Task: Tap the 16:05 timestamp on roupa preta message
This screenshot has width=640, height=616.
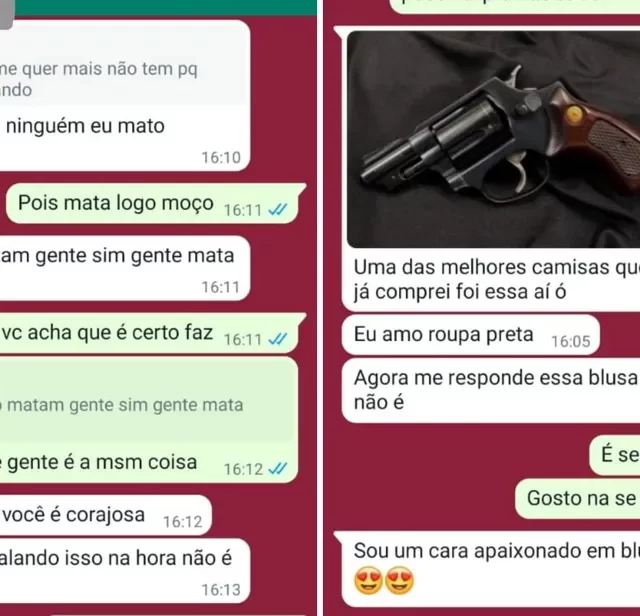Action: coord(571,341)
